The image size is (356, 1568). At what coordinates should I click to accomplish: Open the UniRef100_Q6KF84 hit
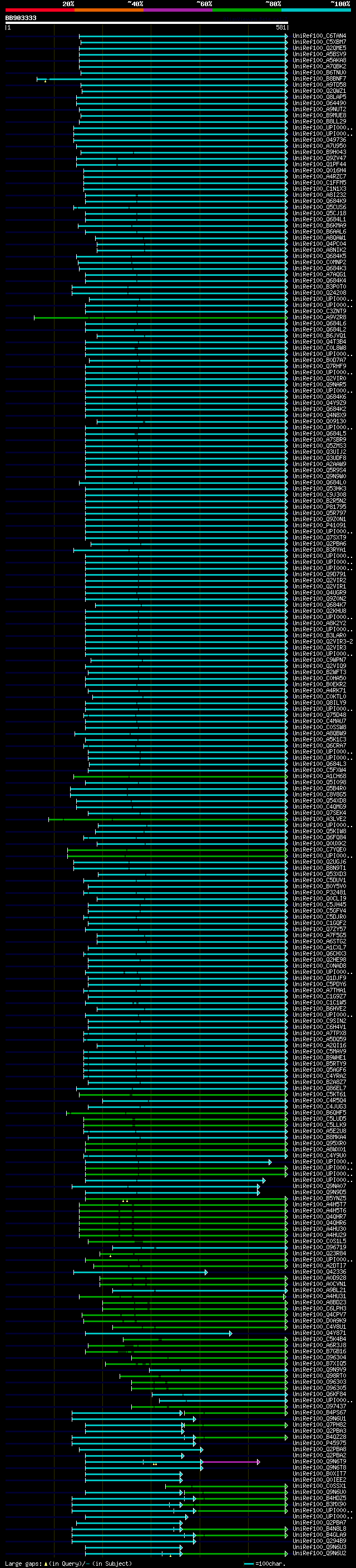[x=319, y=1394]
